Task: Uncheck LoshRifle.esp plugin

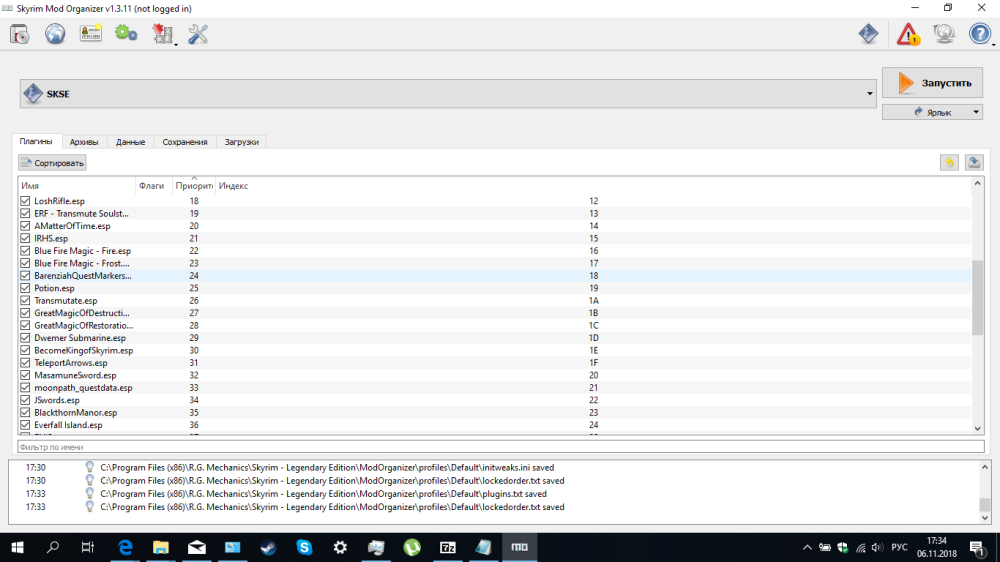Action: [25, 201]
